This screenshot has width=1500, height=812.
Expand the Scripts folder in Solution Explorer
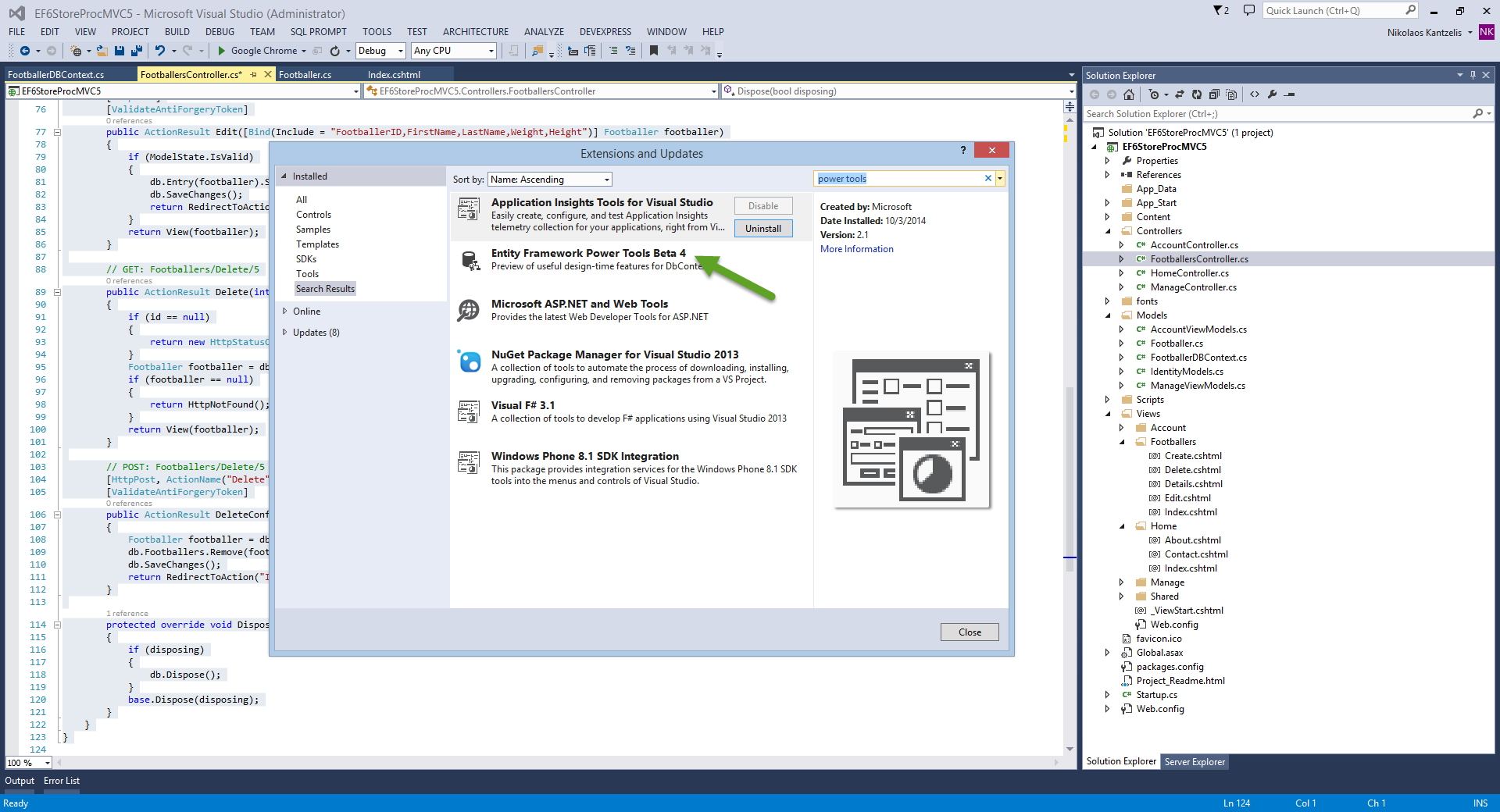[1108, 400]
